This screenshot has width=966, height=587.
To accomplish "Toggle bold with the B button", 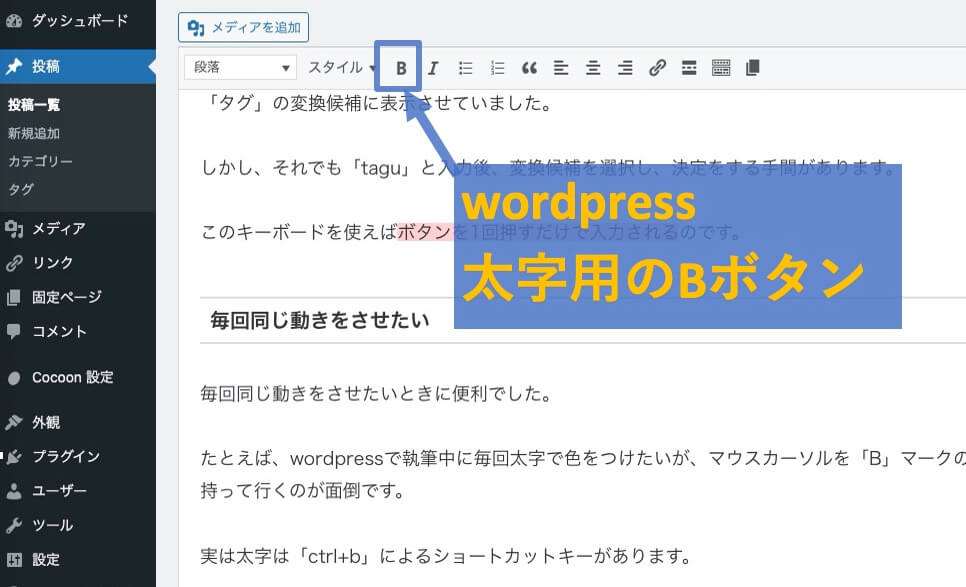I will (x=401, y=68).
